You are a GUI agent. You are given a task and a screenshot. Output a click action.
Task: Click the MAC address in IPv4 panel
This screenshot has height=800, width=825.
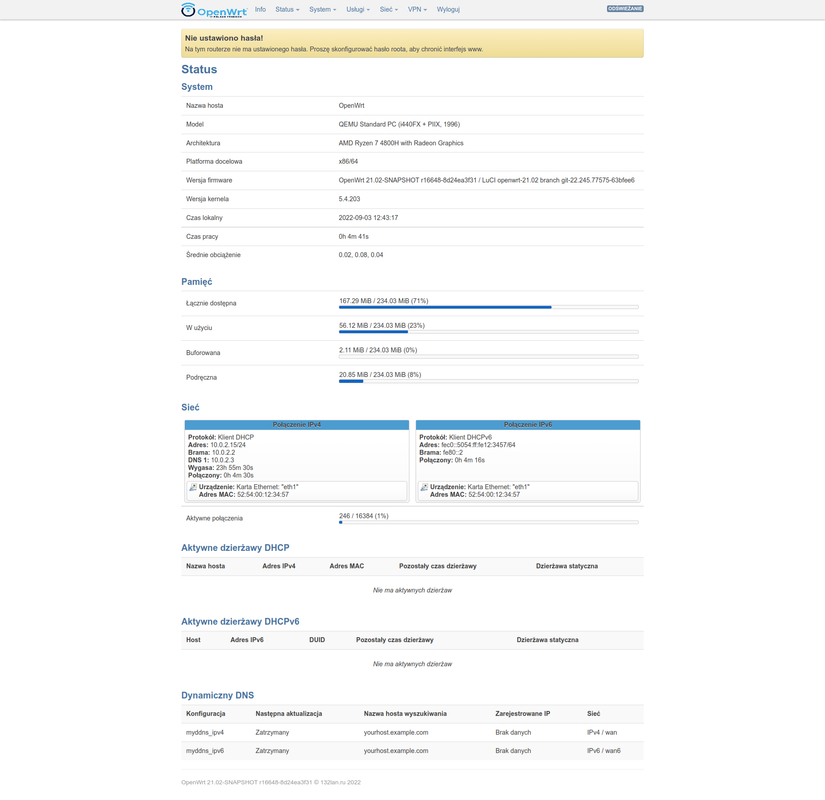tap(263, 495)
